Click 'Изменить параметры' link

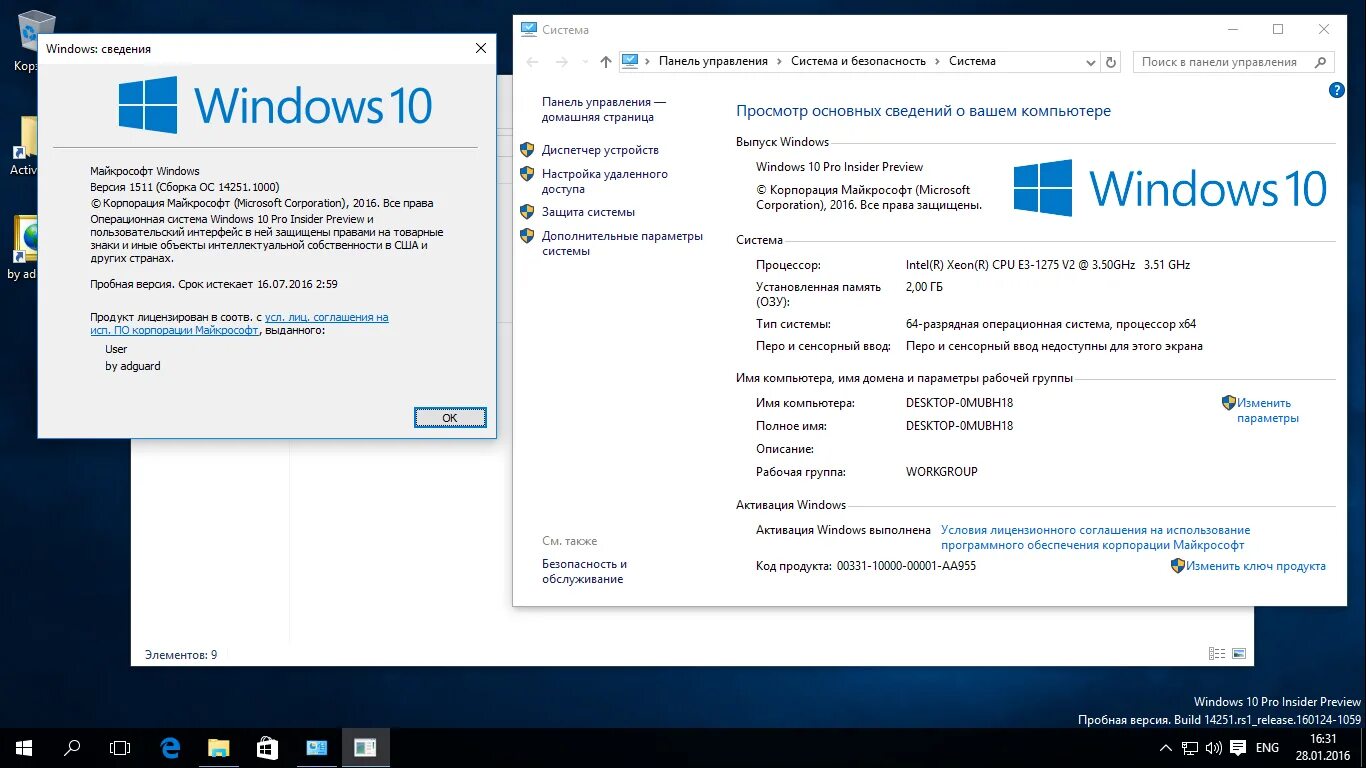[x=1267, y=411]
